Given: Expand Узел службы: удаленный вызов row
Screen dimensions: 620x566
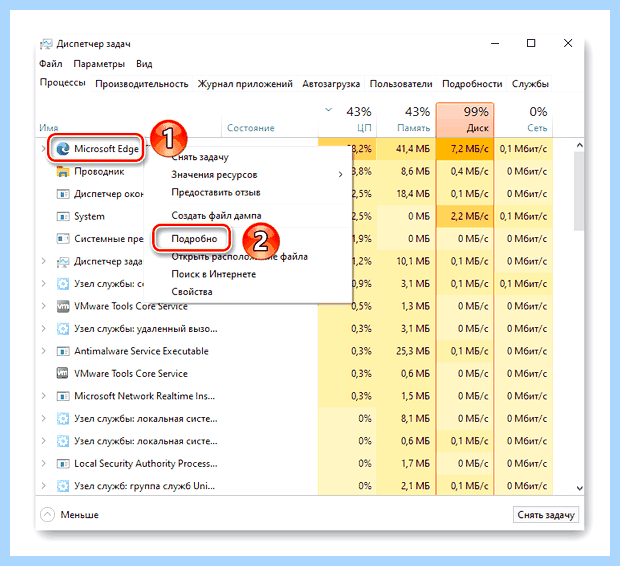Looking at the screenshot, I should point(43,329).
